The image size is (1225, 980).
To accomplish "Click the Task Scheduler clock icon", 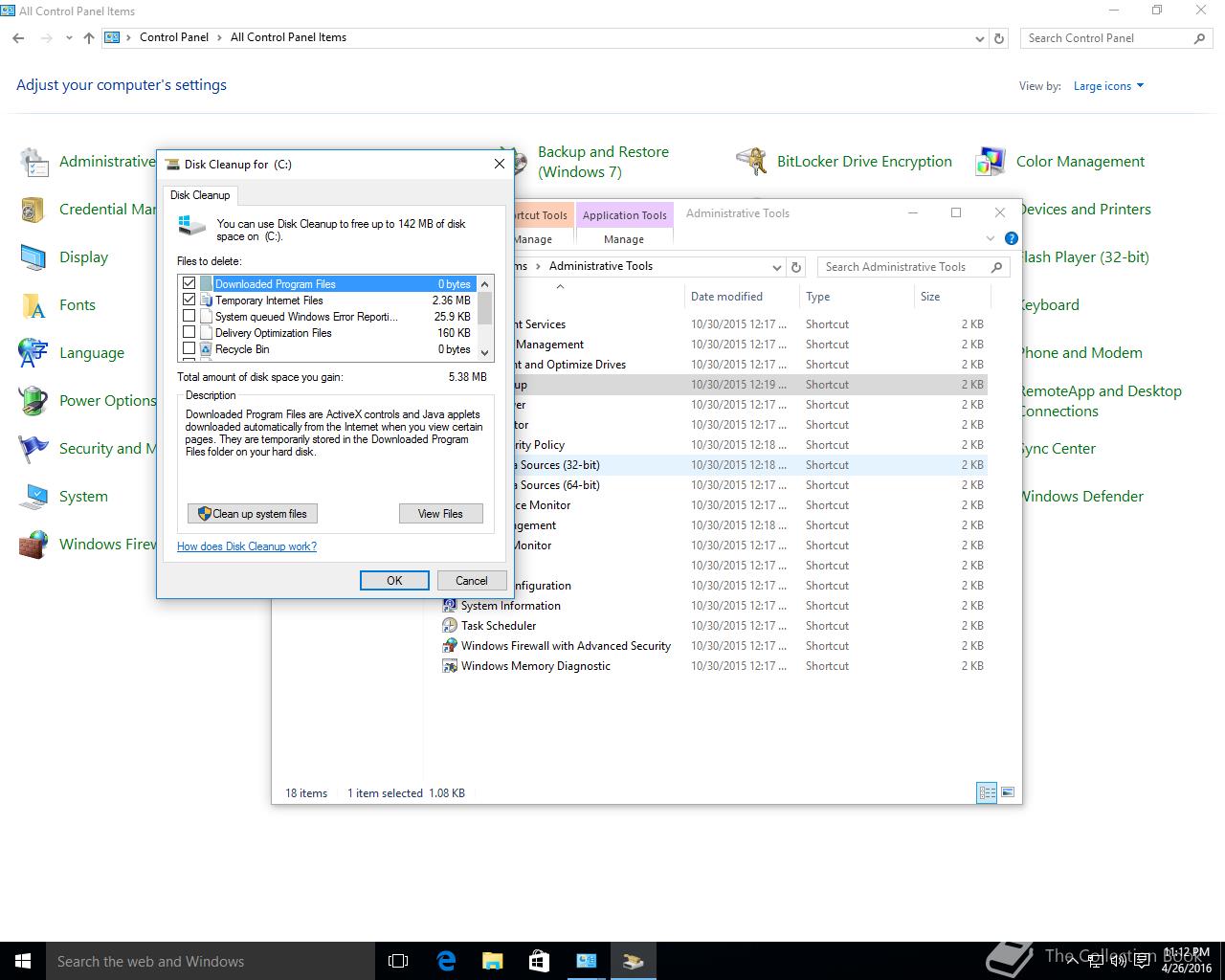I will (x=450, y=626).
